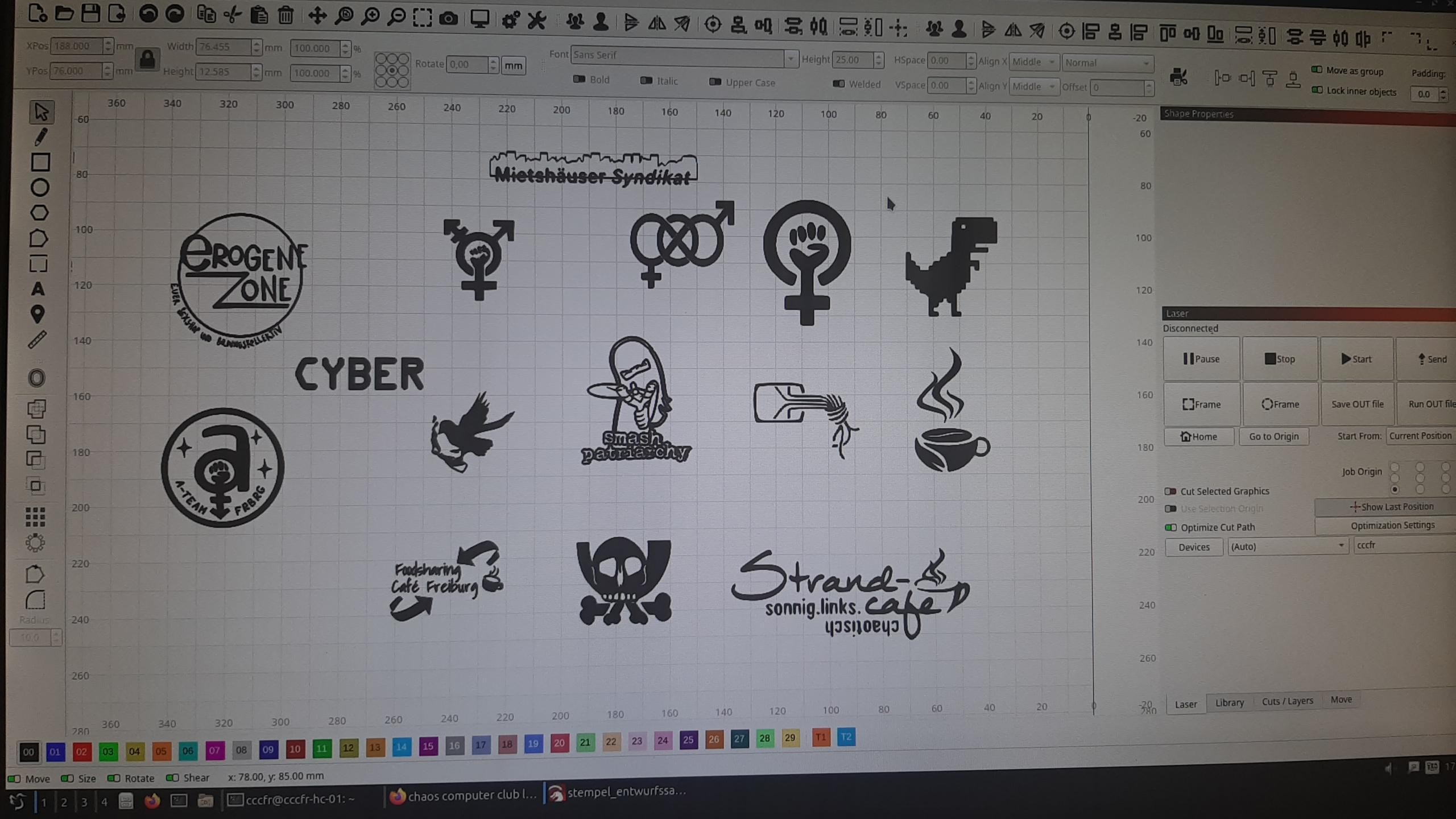Click the Radius tool icon
Image resolution: width=1456 pixels, height=819 pixels.
point(35,600)
